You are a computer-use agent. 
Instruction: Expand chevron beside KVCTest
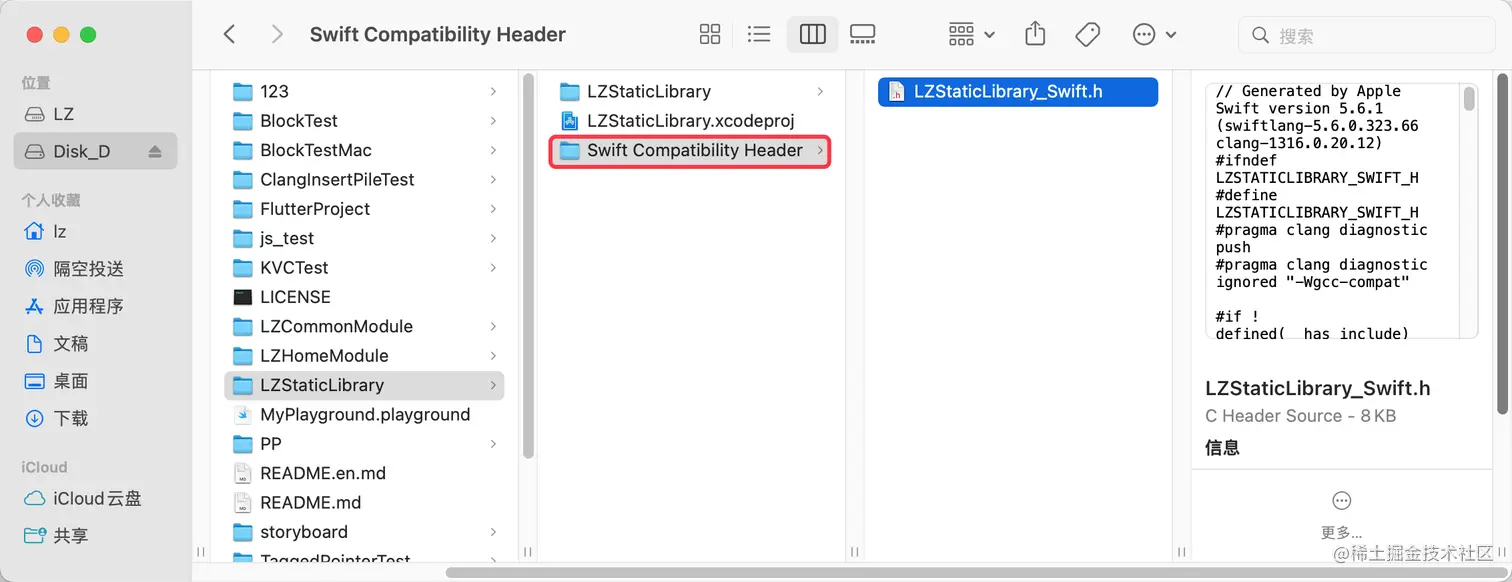tap(493, 267)
